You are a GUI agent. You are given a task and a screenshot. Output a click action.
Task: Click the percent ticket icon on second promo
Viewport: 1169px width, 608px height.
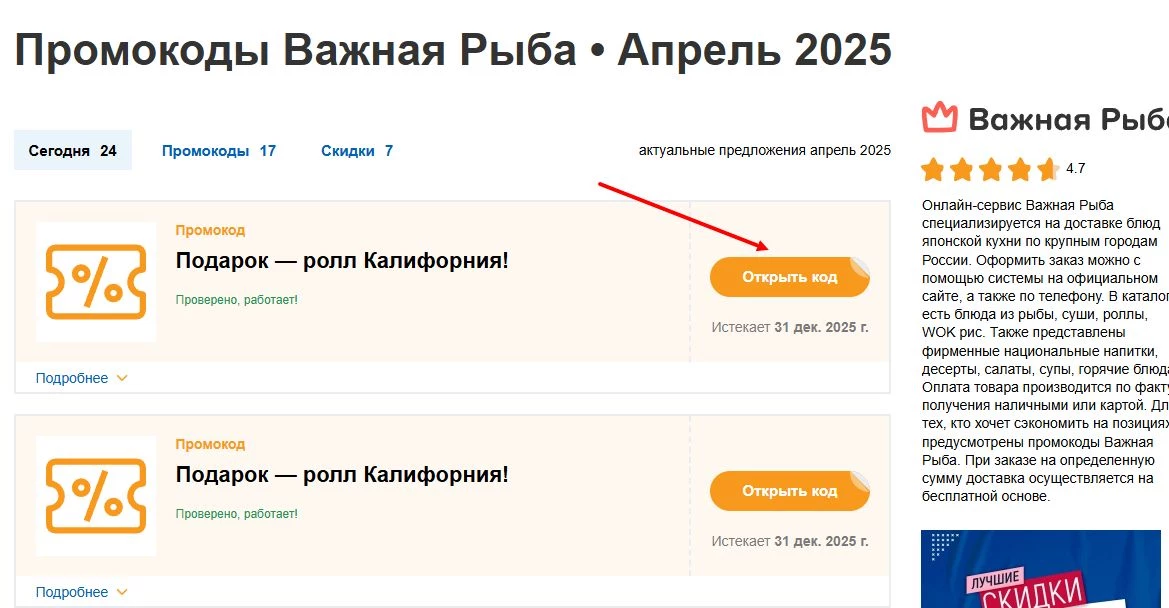95,496
